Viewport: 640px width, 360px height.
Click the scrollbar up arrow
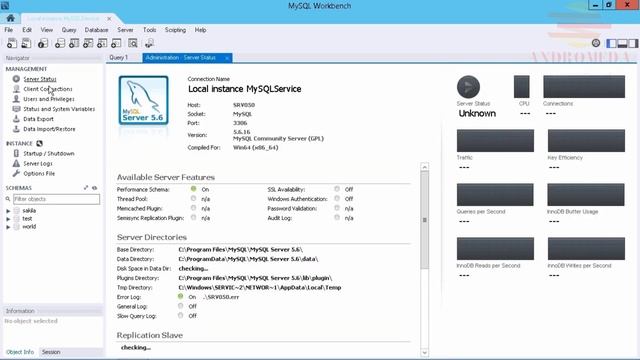(x=424, y=167)
